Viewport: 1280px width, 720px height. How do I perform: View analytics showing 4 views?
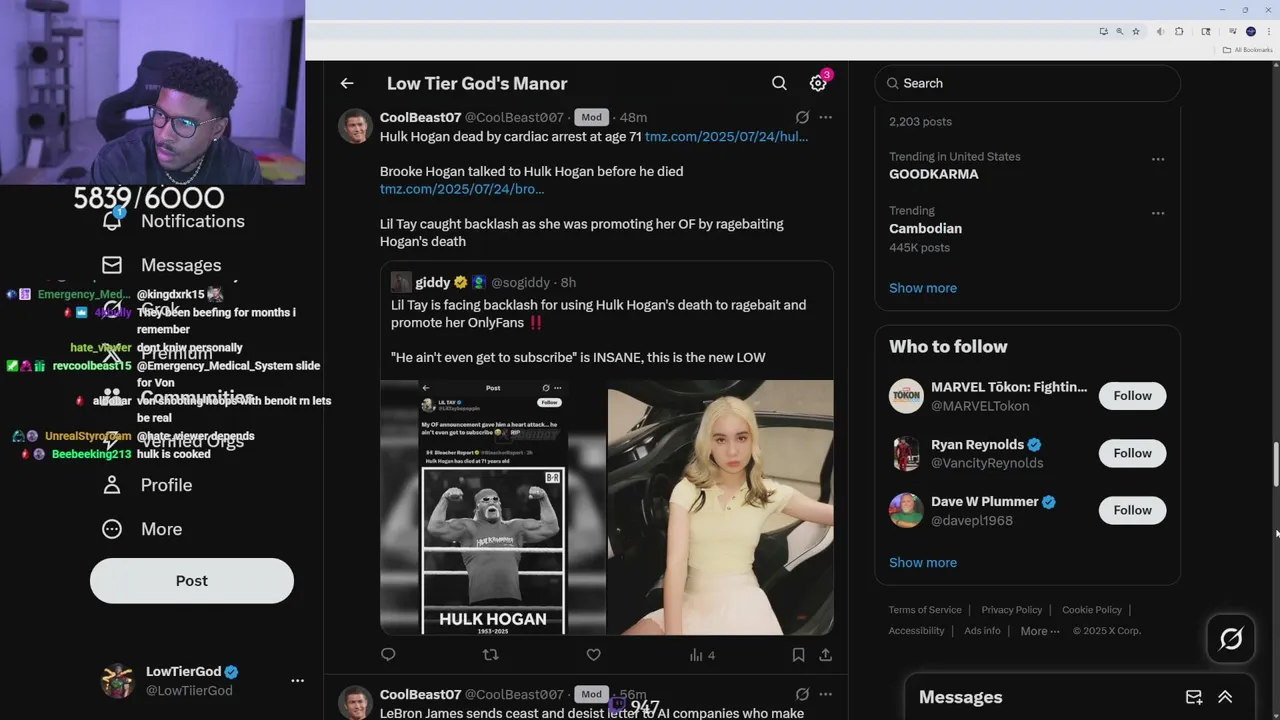pyautogui.click(x=702, y=655)
